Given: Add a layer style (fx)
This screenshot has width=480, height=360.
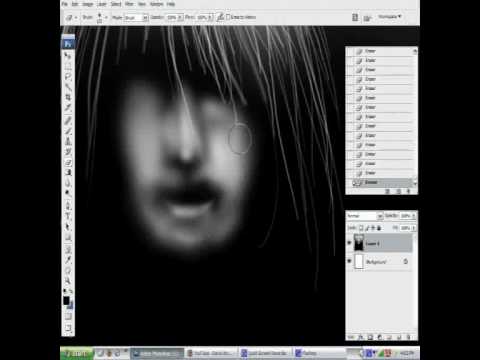Looking at the screenshot, I should click(360, 337).
